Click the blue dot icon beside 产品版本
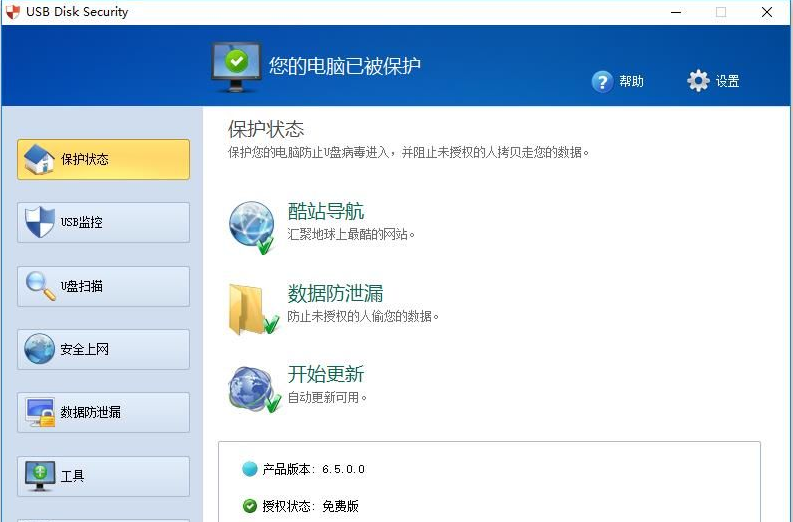 point(249,469)
